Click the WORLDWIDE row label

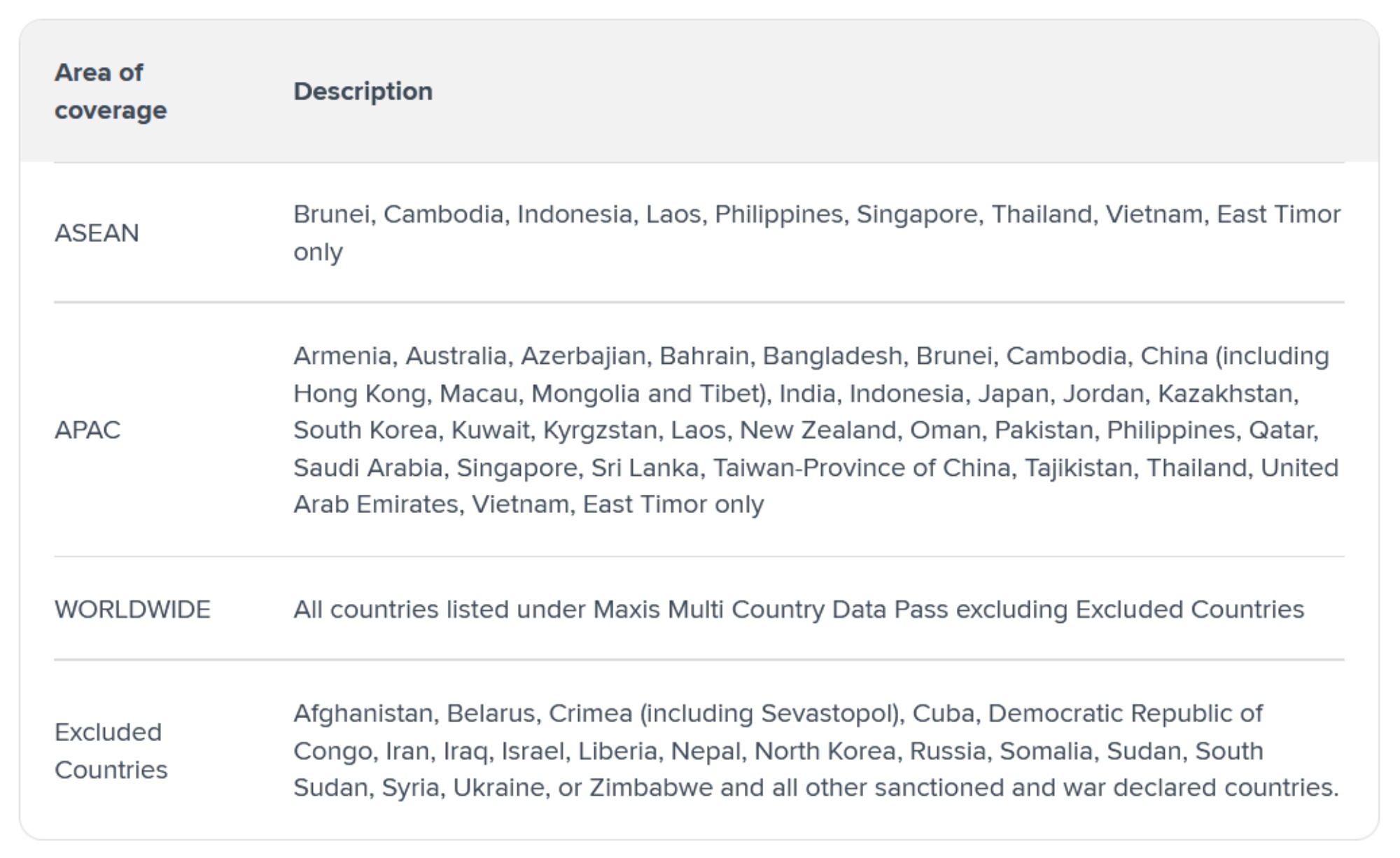(132, 610)
